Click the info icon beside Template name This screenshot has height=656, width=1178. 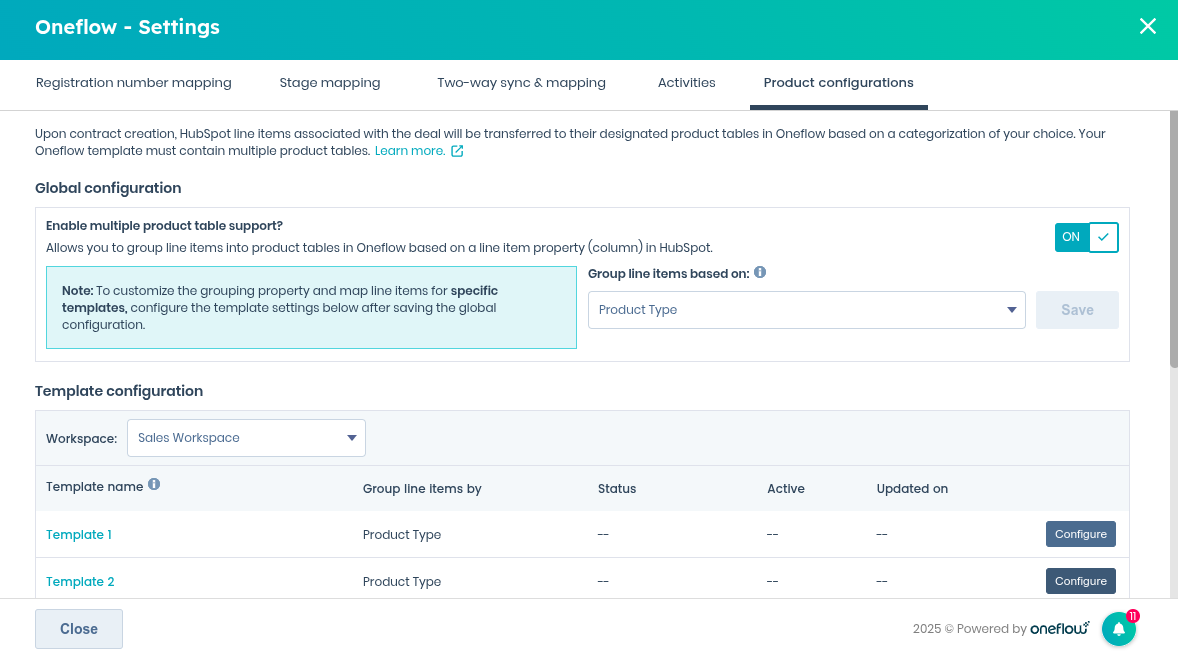(154, 485)
